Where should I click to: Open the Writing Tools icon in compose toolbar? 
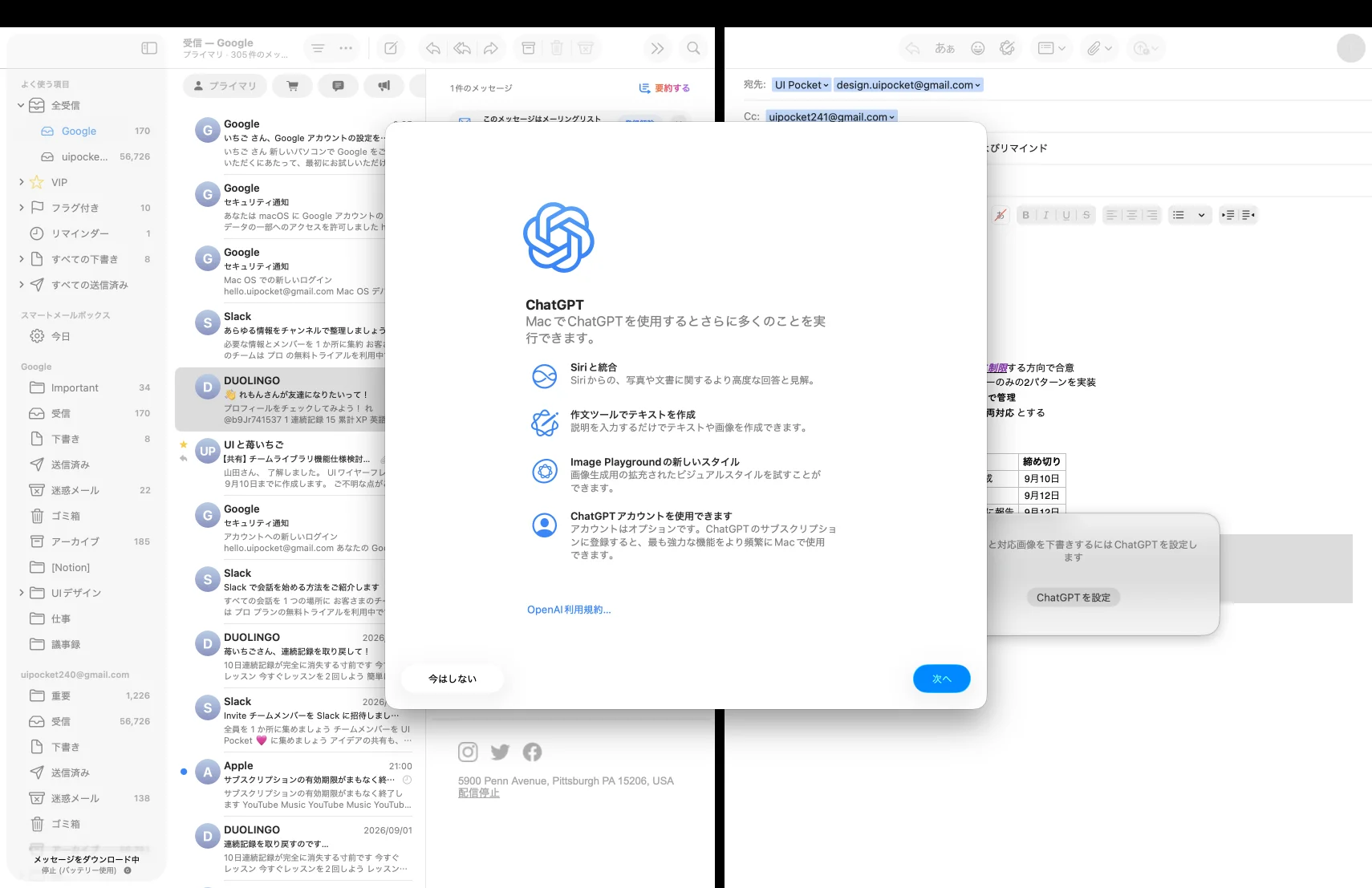pos(1007,48)
